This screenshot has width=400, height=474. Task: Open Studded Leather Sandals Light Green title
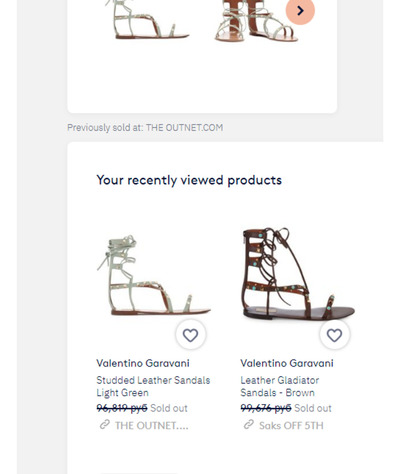(x=153, y=386)
